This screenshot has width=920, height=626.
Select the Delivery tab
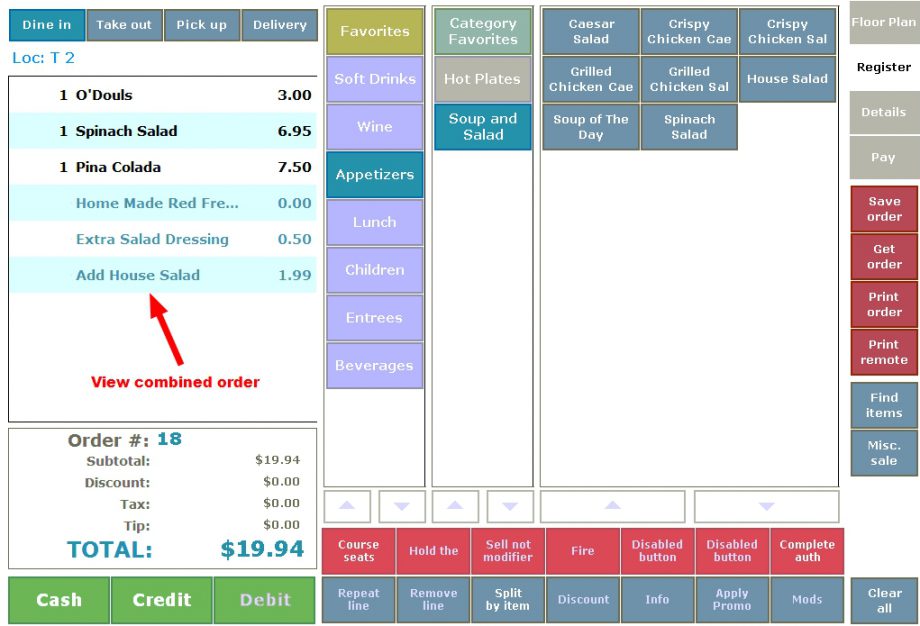click(280, 24)
